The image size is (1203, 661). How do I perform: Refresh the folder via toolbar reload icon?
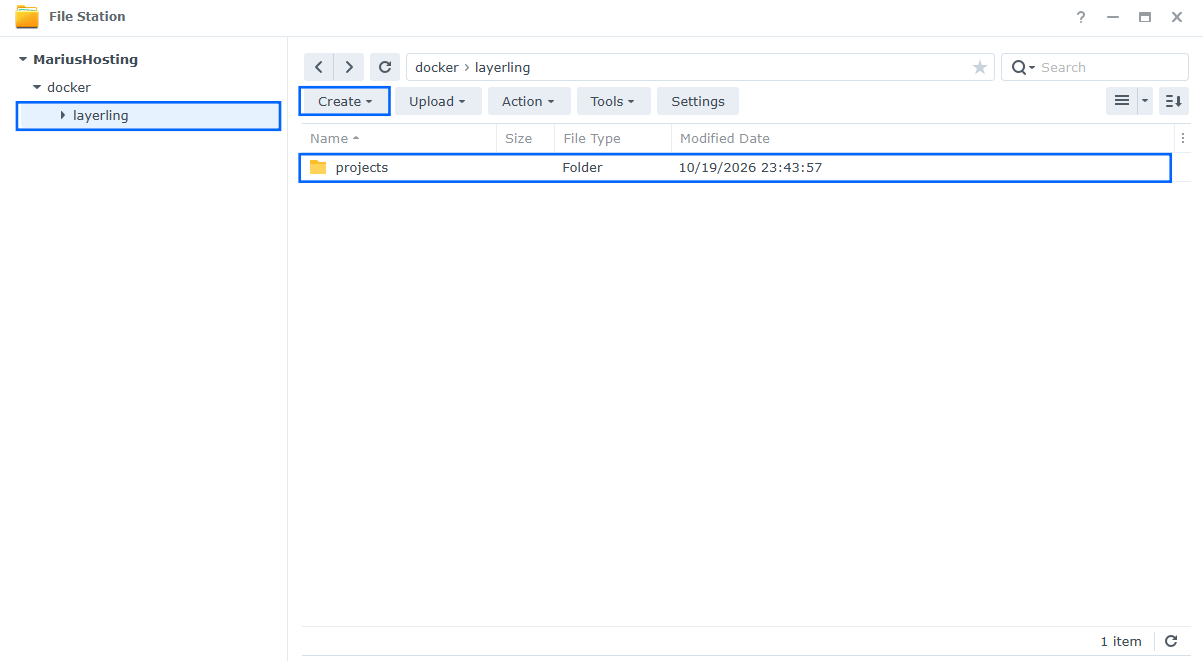385,67
